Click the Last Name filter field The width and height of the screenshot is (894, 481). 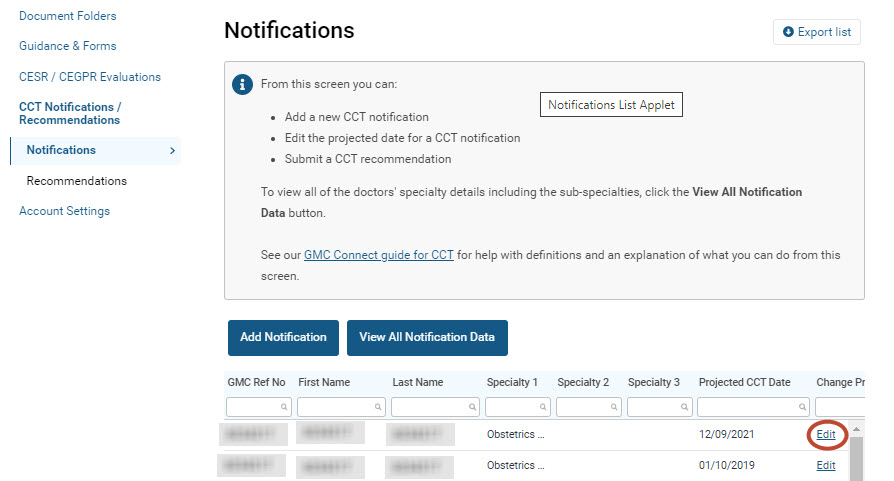[435, 407]
